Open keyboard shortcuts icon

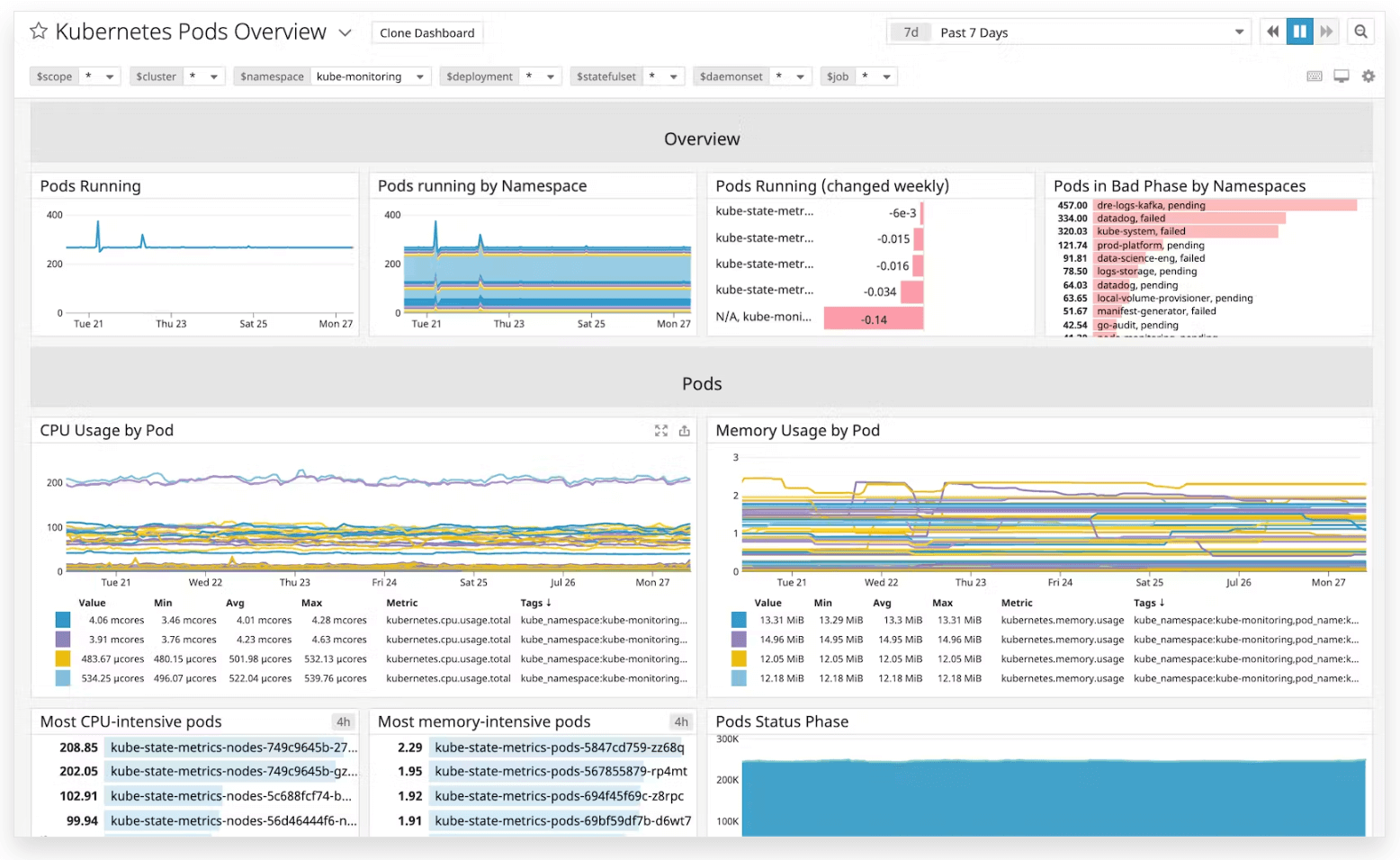[1315, 76]
